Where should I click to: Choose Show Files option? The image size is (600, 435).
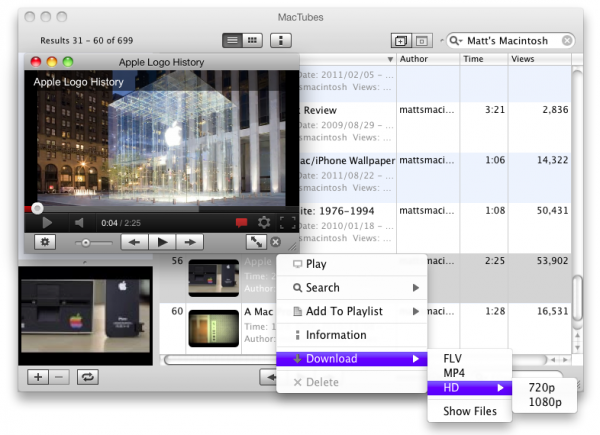point(470,411)
